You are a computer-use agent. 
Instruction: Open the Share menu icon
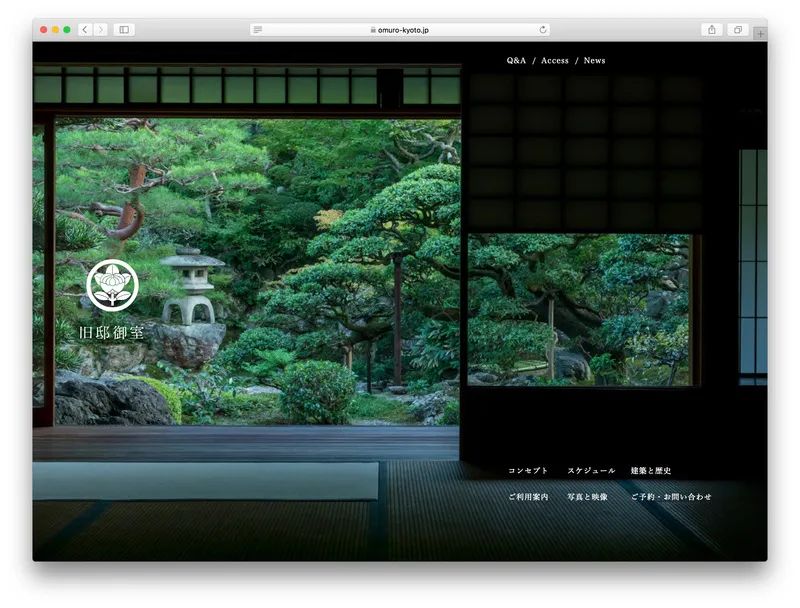click(712, 30)
